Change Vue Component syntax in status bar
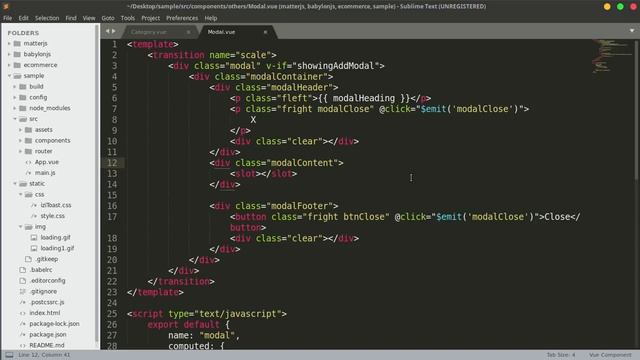Image resolution: width=640 pixels, height=360 pixels. [x=610, y=355]
